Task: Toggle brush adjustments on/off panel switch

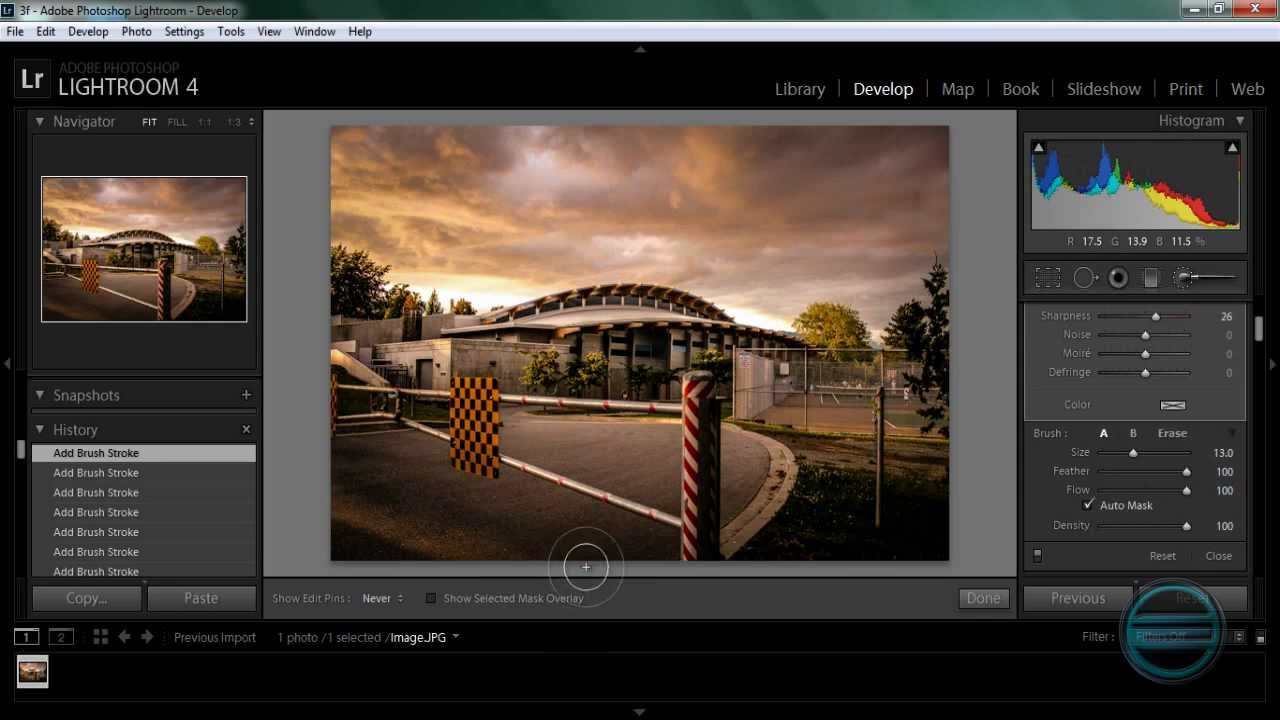Action: pos(1037,556)
